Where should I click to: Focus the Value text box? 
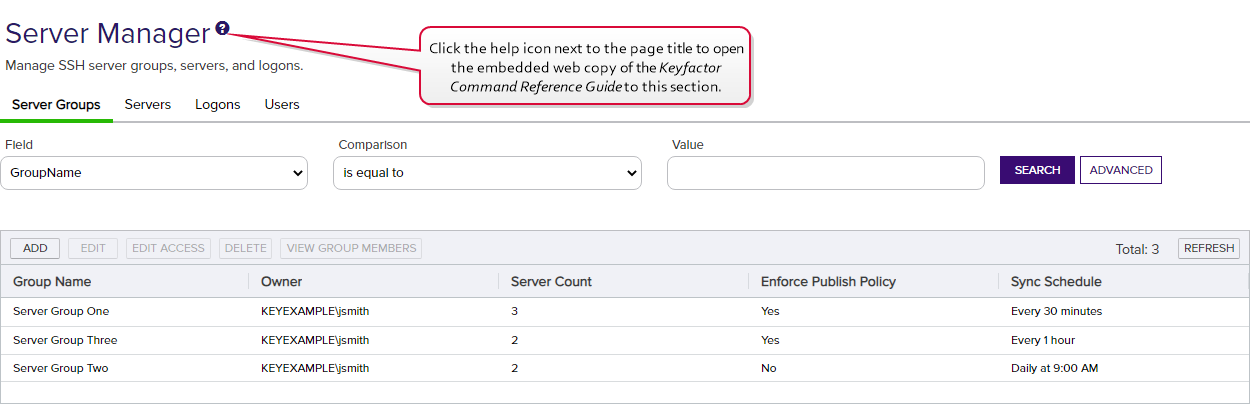coord(826,173)
